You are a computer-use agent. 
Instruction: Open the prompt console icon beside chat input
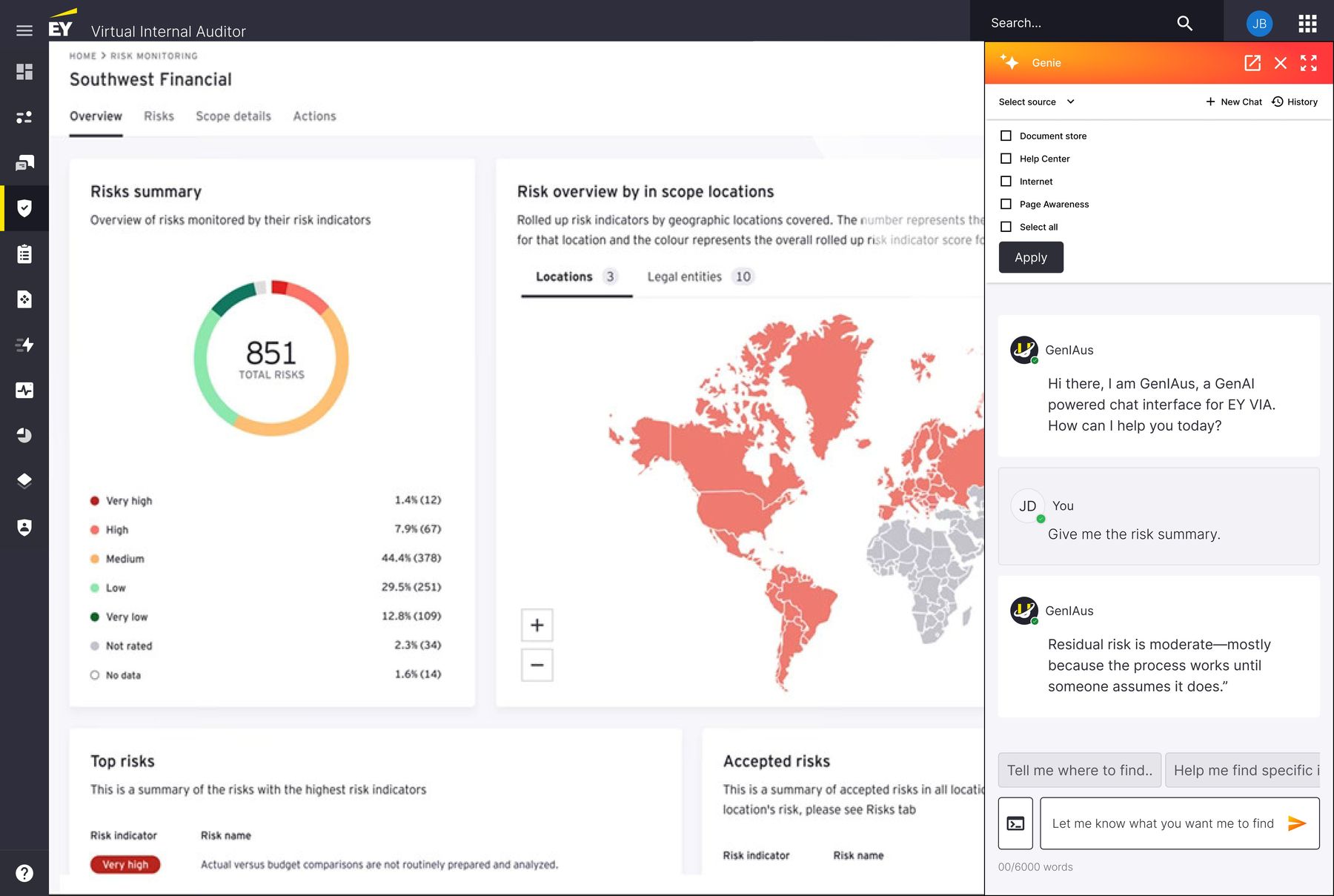click(1015, 823)
